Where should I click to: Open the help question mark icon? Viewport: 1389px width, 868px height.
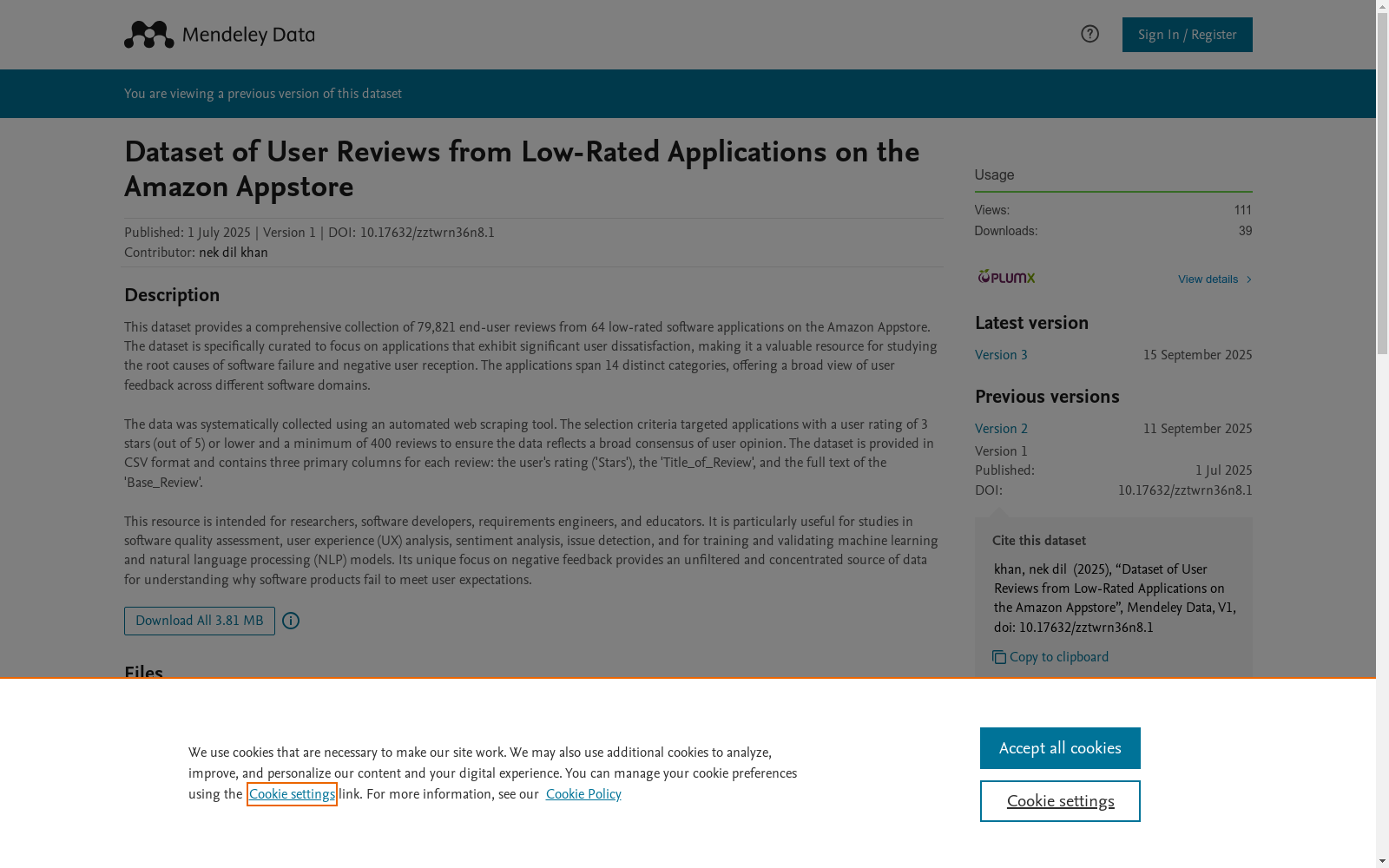[x=1089, y=34]
